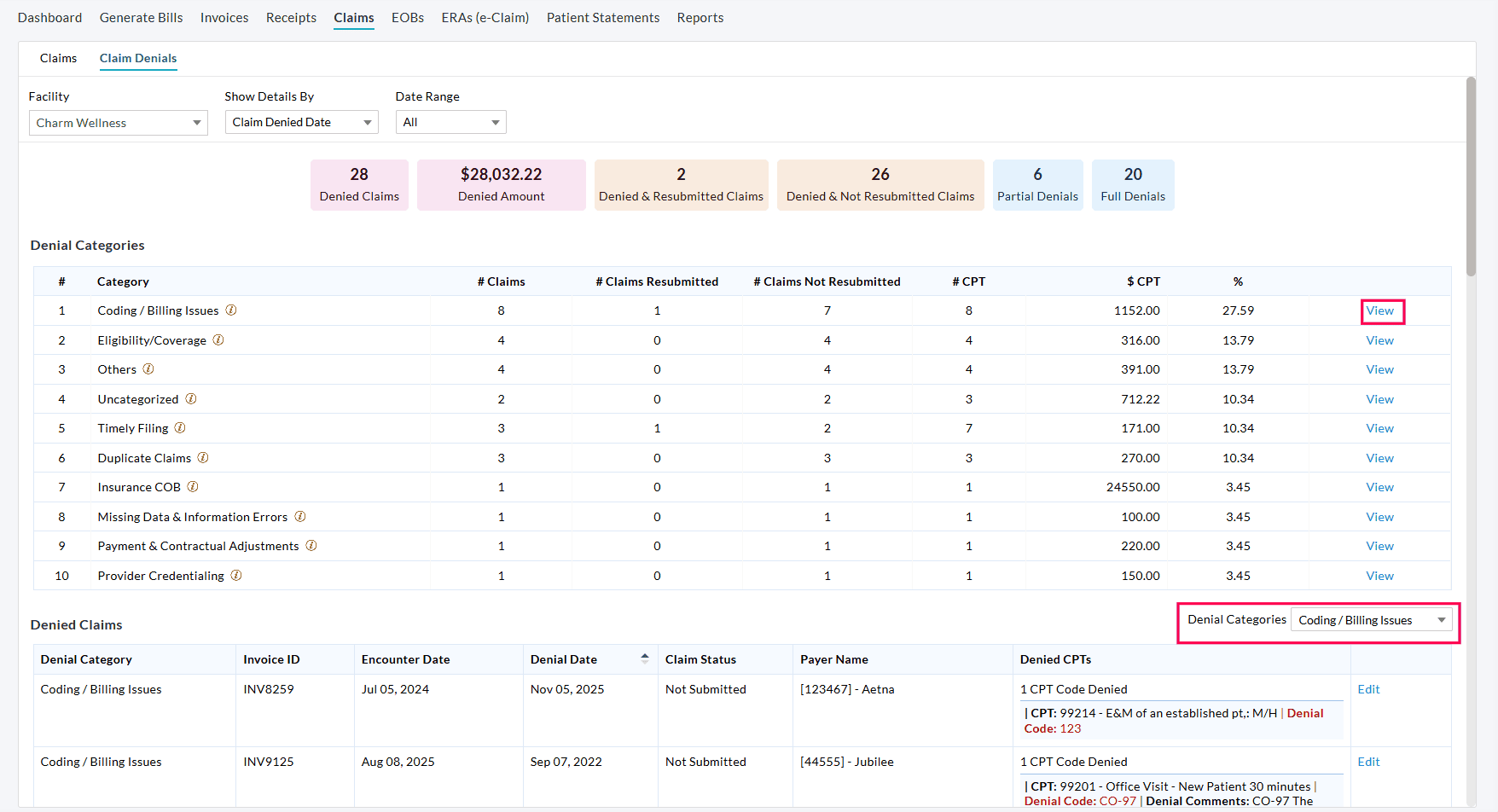Click the Full Denials summary card
This screenshot has height=812, width=1498.
coord(1132,184)
